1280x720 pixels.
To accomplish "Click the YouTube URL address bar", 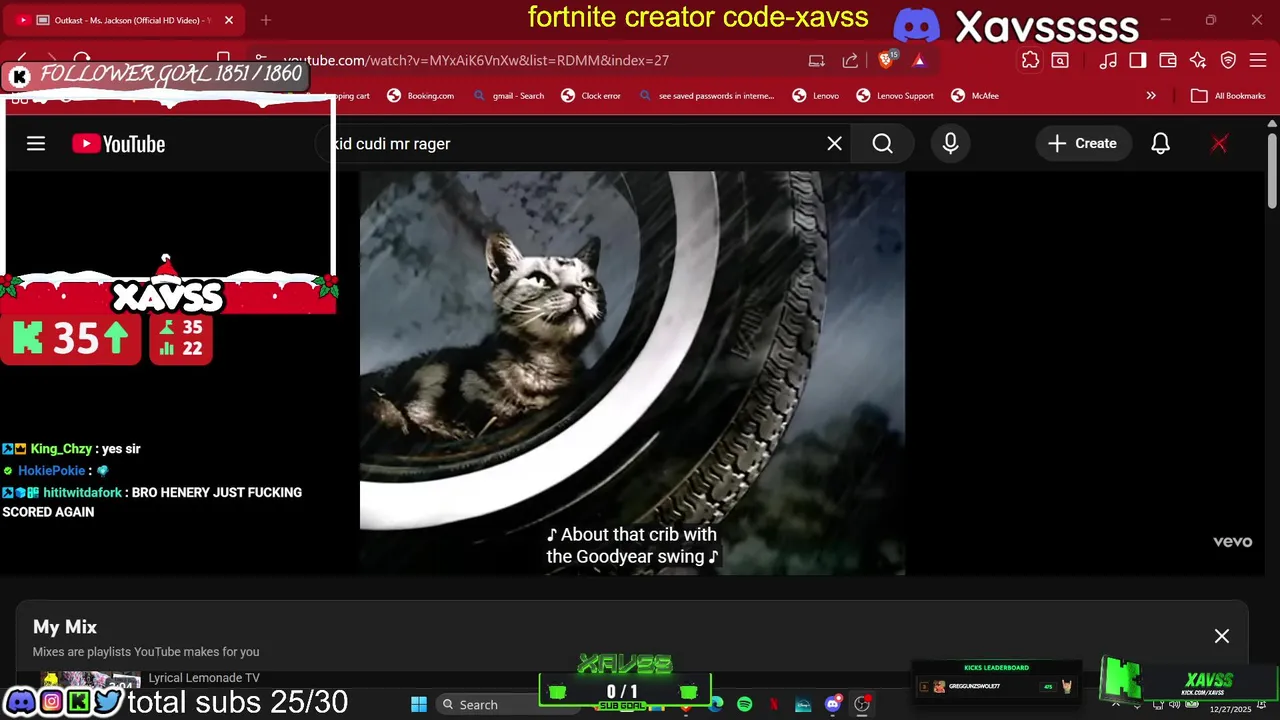I will [476, 61].
